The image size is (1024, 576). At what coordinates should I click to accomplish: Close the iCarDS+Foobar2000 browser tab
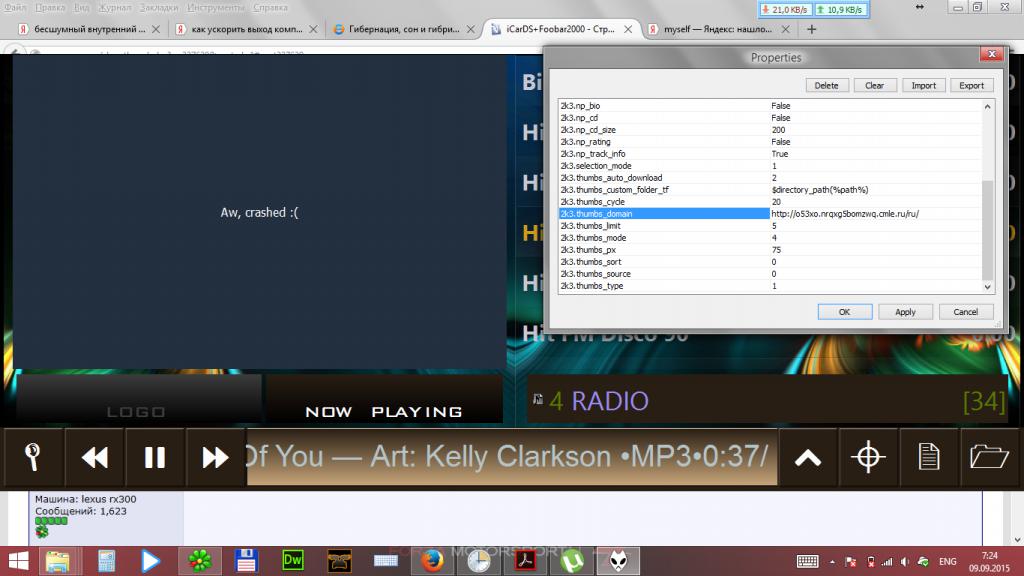[628, 29]
